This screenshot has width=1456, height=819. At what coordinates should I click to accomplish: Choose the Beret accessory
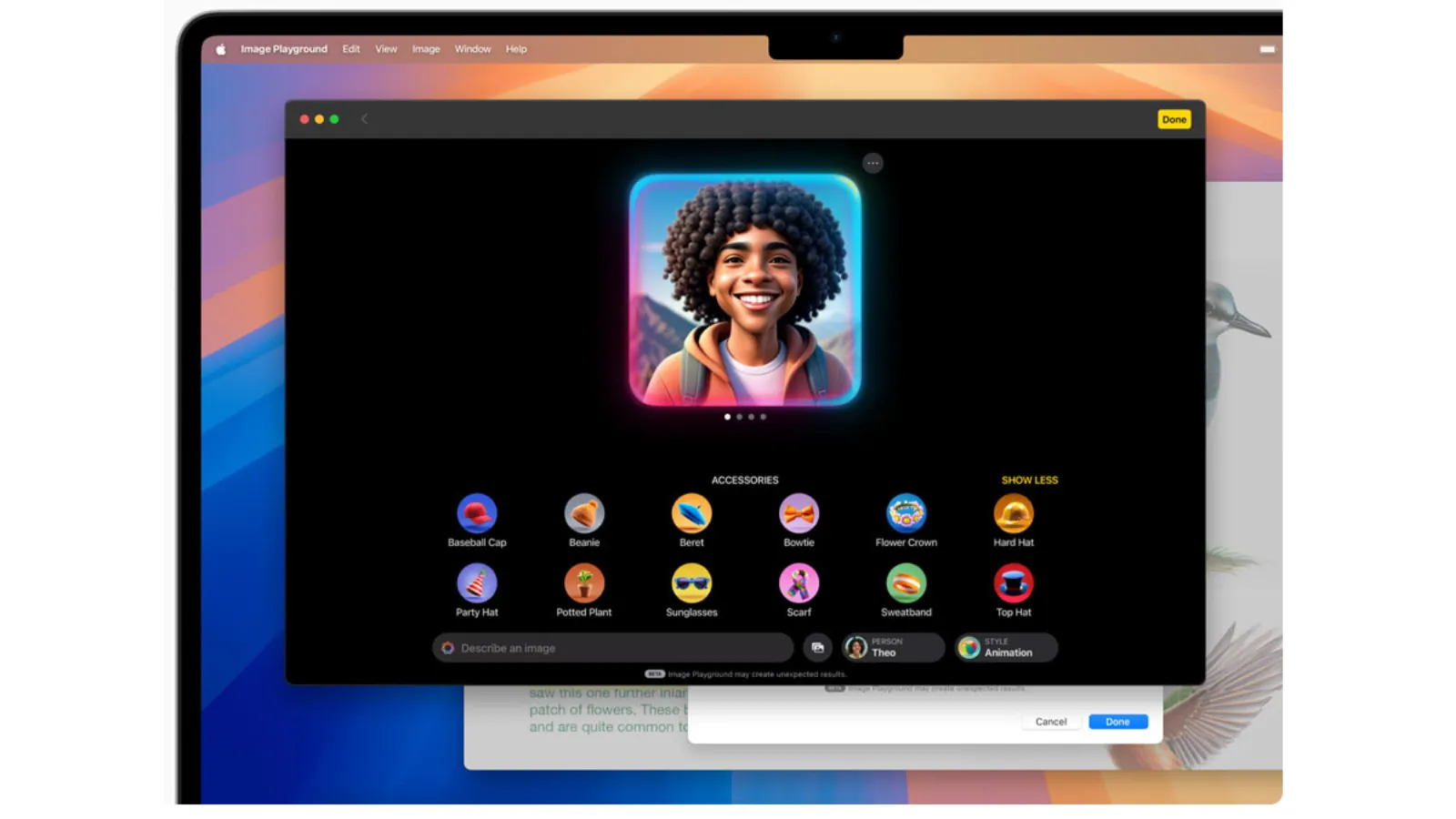tap(691, 514)
